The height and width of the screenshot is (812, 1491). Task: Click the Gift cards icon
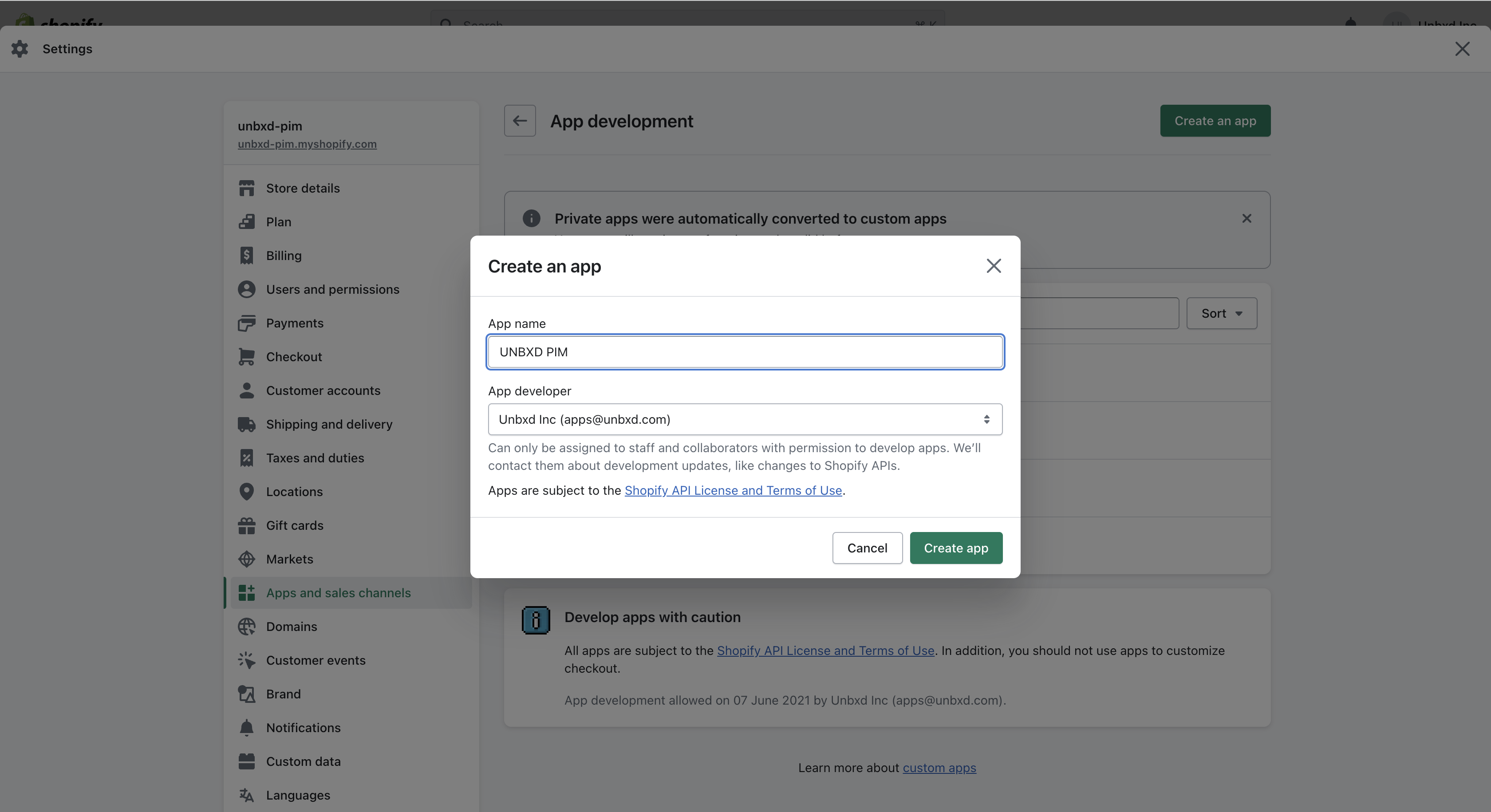[247, 525]
